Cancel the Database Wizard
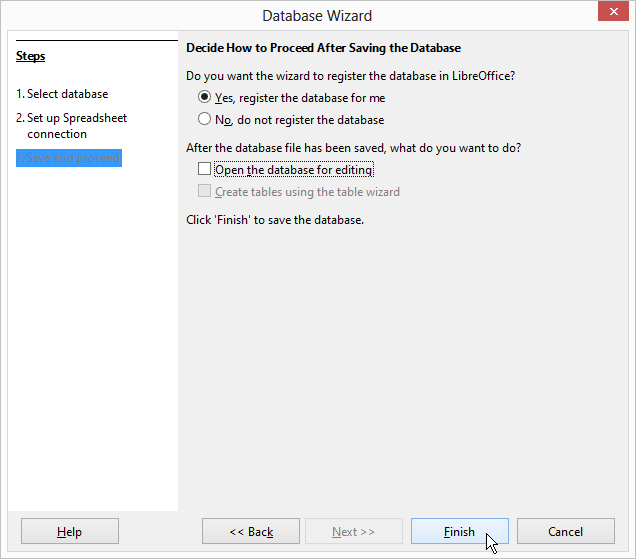The width and height of the screenshot is (636, 559). coord(565,531)
